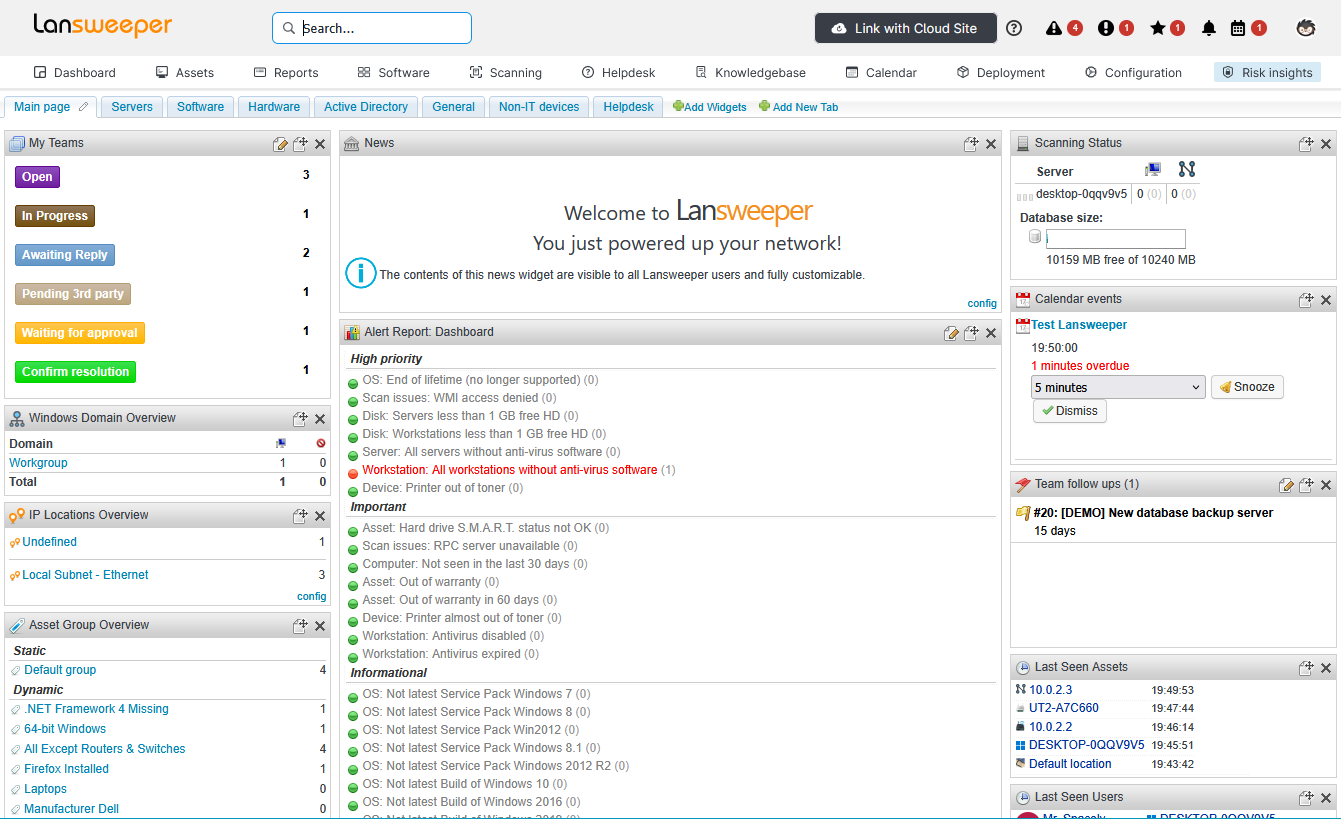
Task: Click the move icon on My Teams widget
Action: pyautogui.click(x=300, y=144)
